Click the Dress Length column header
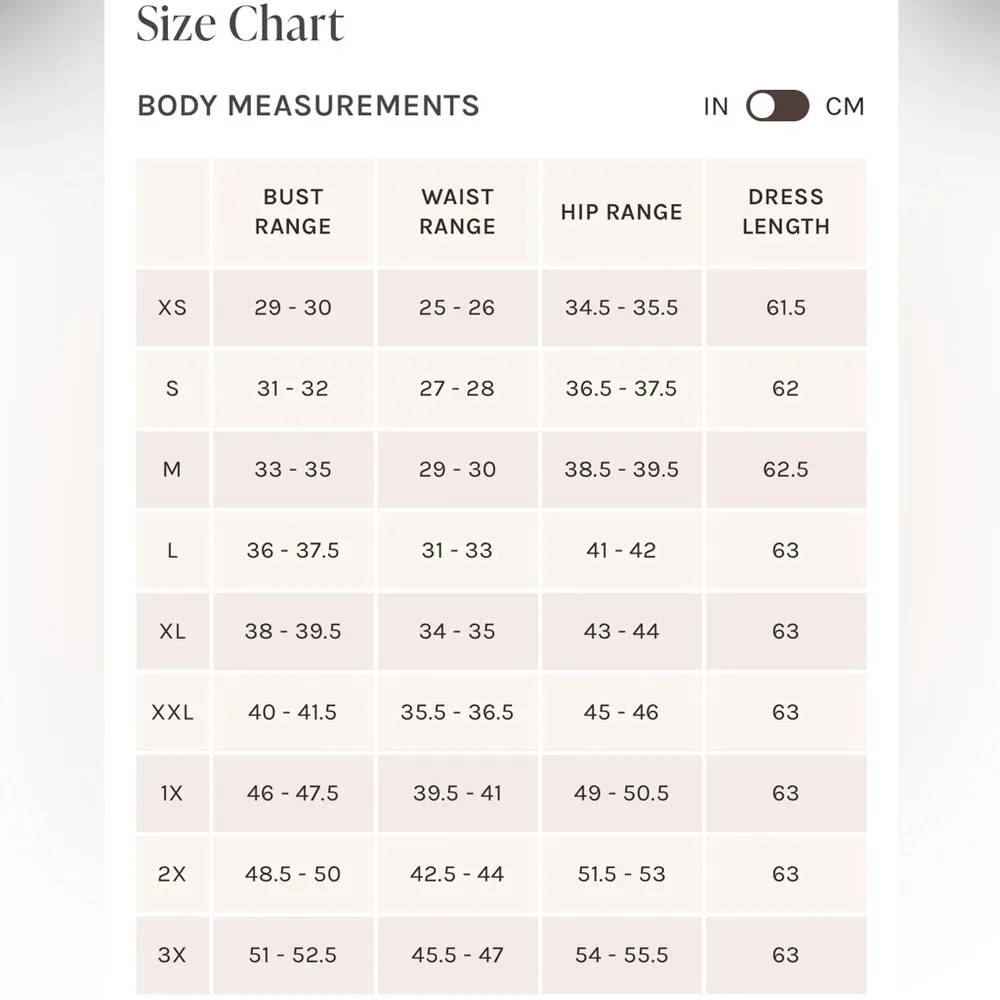This screenshot has width=1000, height=1000. click(786, 212)
